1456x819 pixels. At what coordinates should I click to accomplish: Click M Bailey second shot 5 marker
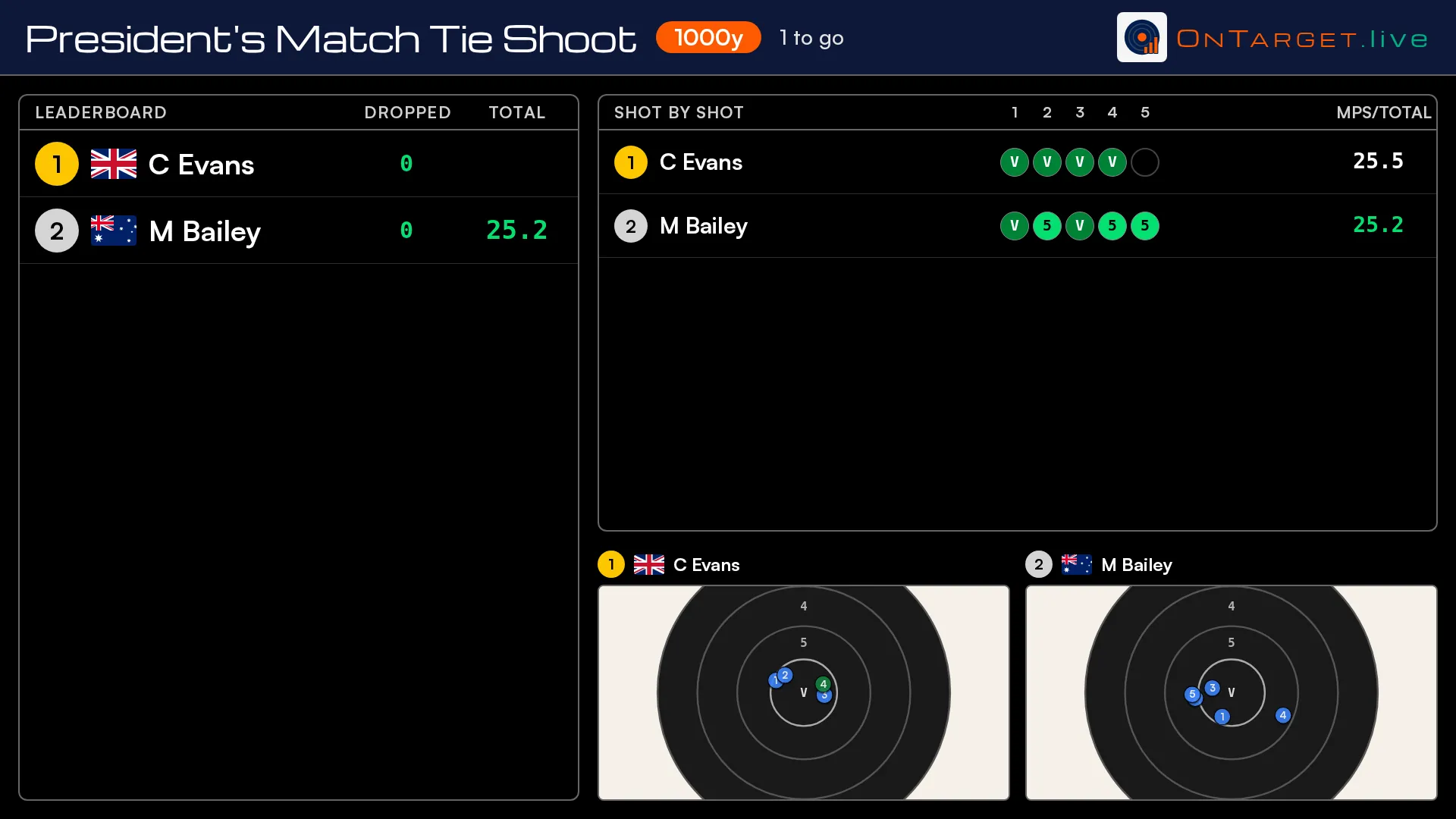tap(1047, 226)
